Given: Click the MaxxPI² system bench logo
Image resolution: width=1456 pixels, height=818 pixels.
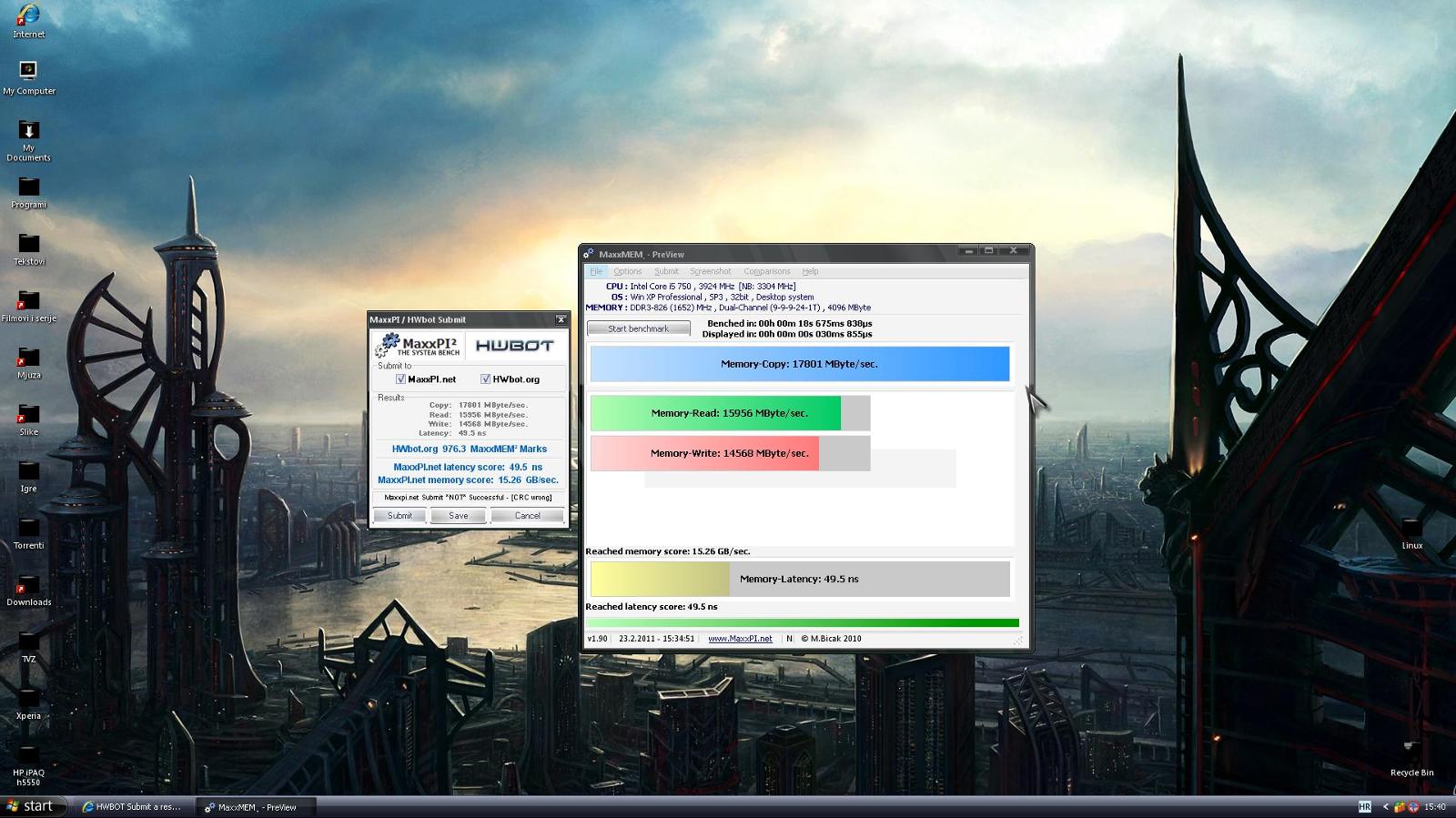Looking at the screenshot, I should tap(418, 346).
